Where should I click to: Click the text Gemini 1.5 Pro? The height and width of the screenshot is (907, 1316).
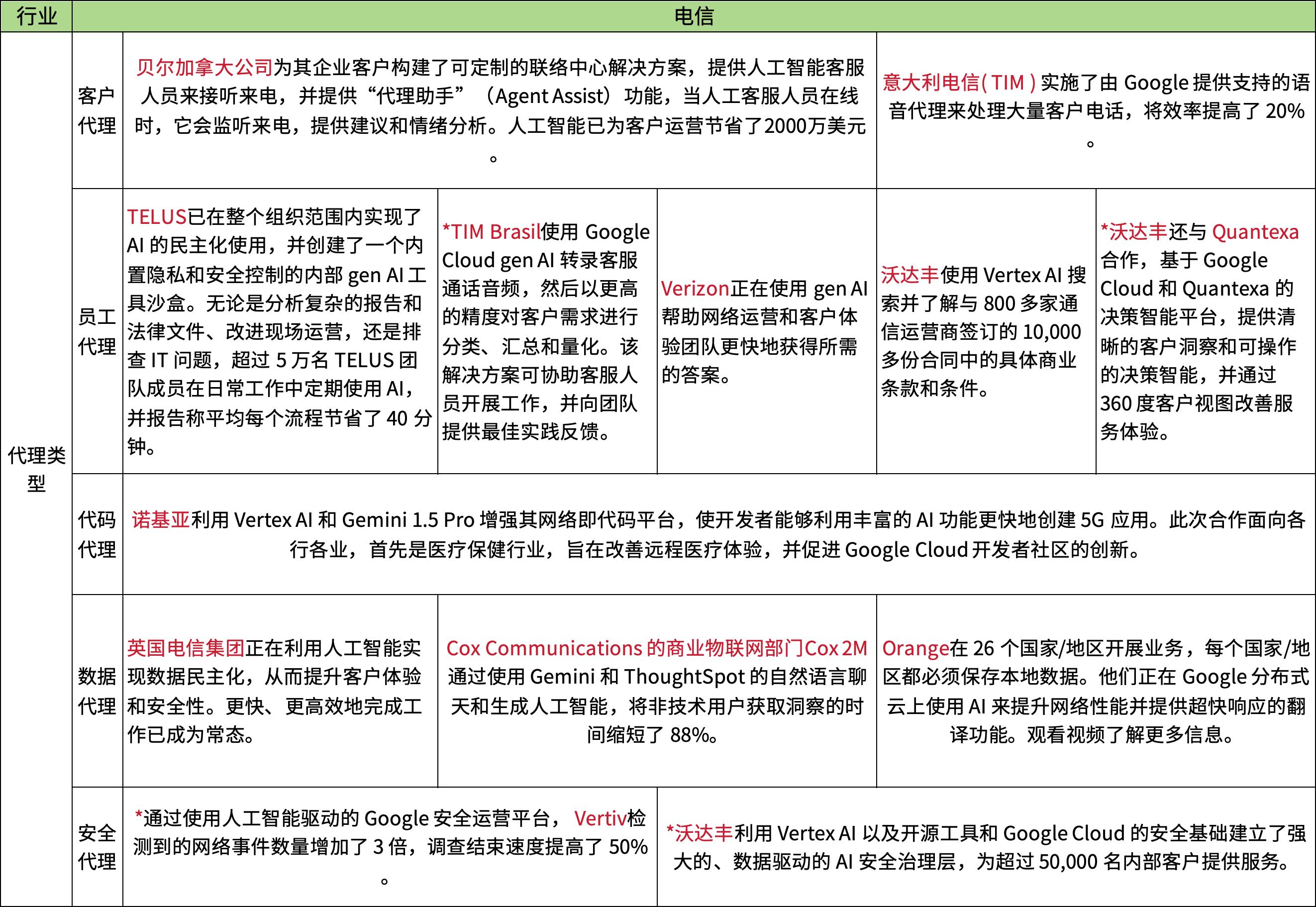click(x=408, y=519)
